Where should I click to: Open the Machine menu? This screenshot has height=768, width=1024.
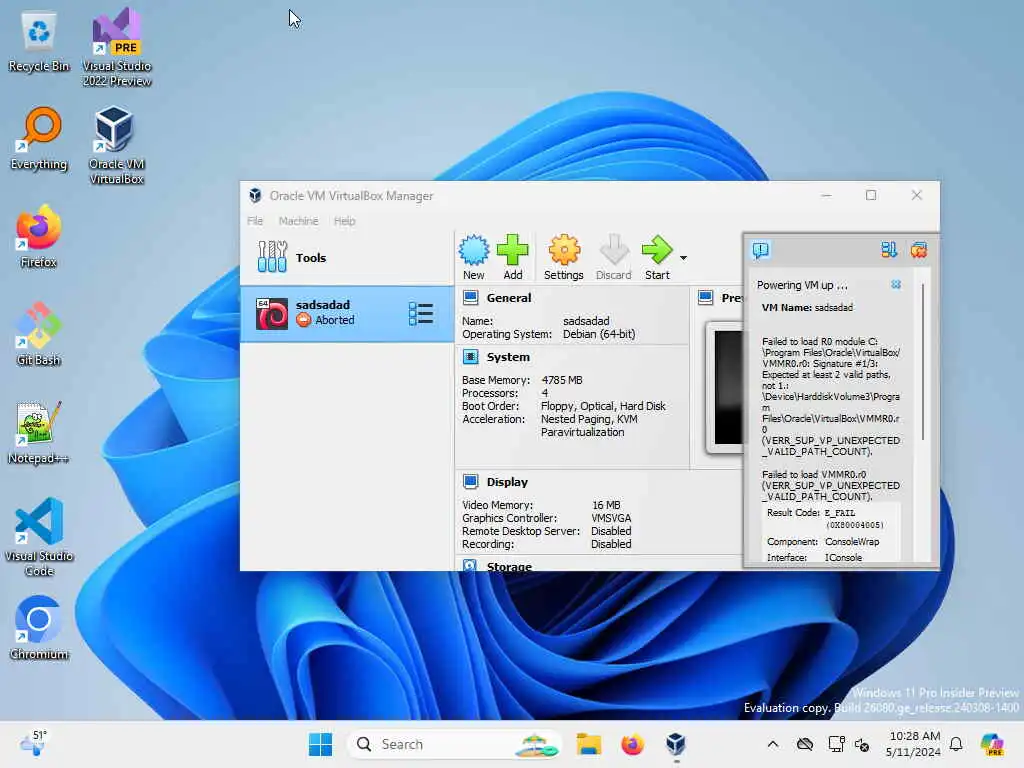point(298,221)
